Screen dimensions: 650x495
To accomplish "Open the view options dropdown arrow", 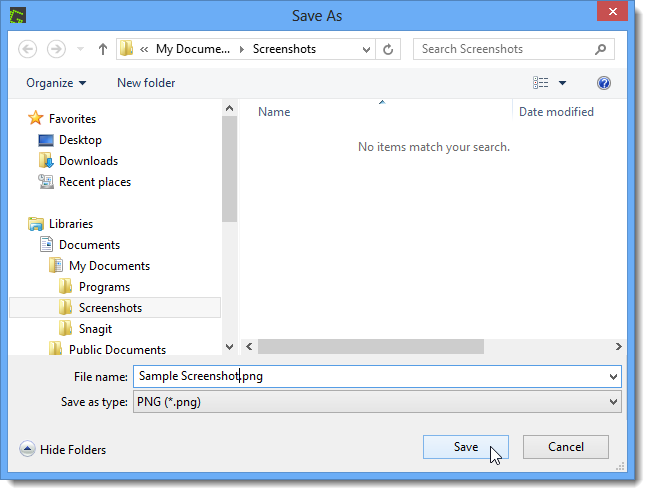I will click(x=562, y=83).
